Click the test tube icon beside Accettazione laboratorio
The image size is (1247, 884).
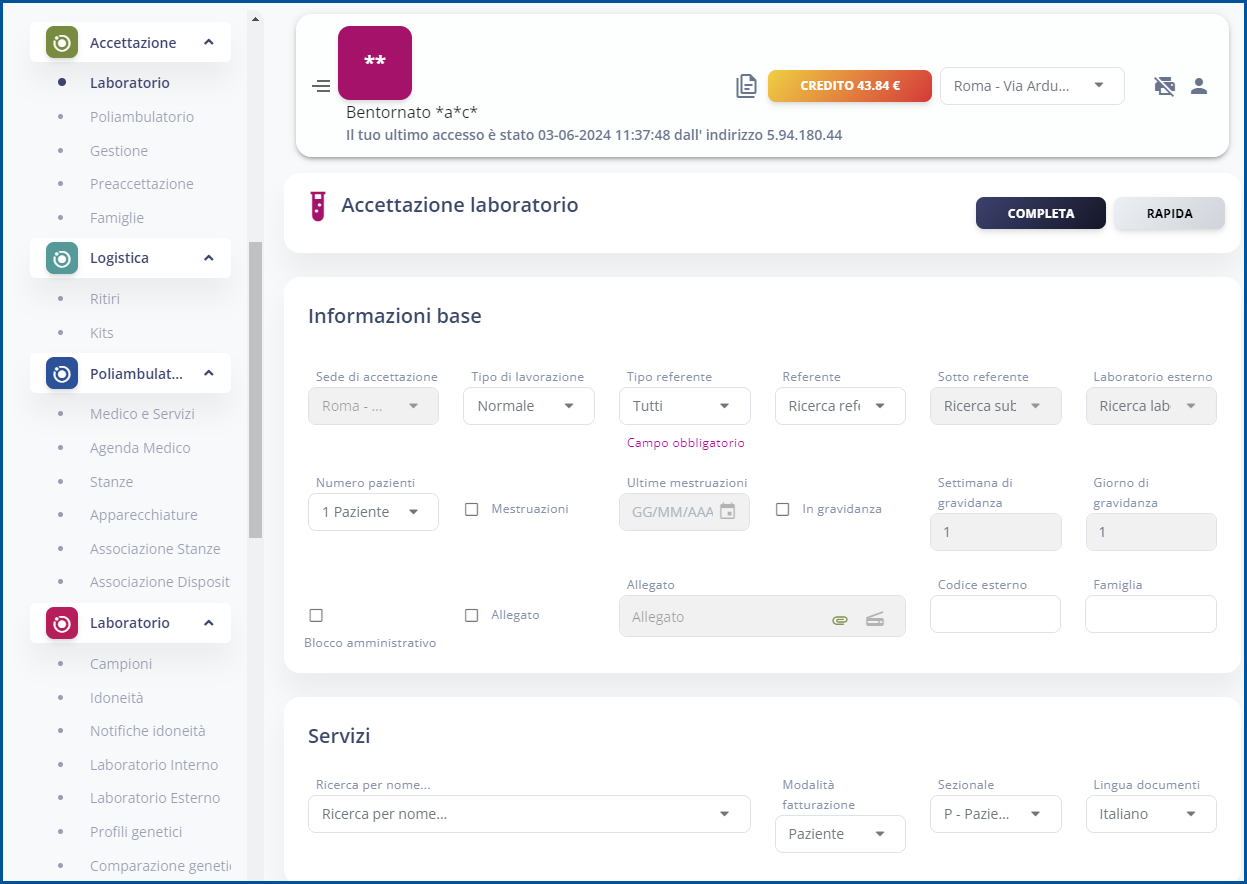pos(318,205)
